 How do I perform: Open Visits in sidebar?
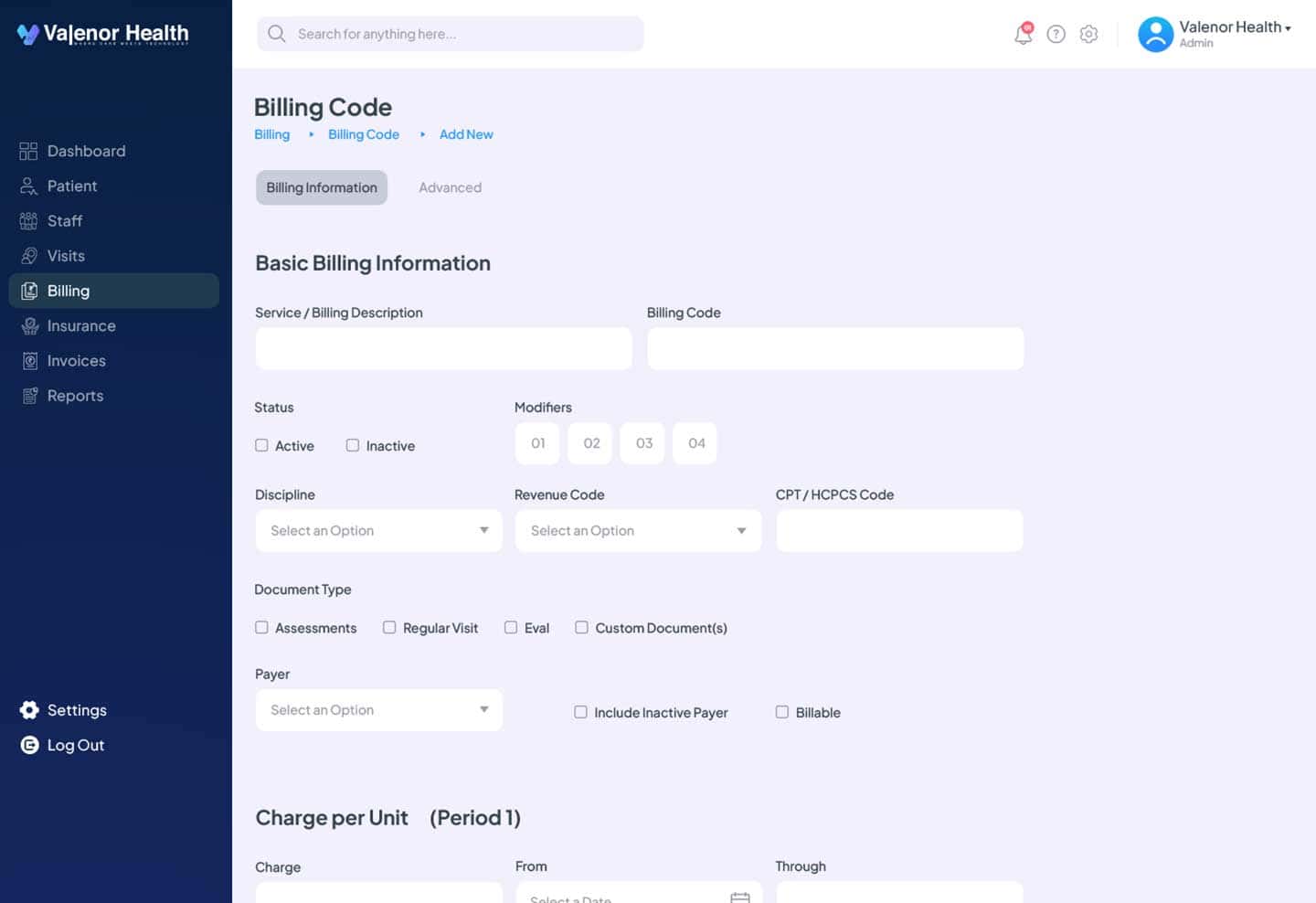[66, 256]
